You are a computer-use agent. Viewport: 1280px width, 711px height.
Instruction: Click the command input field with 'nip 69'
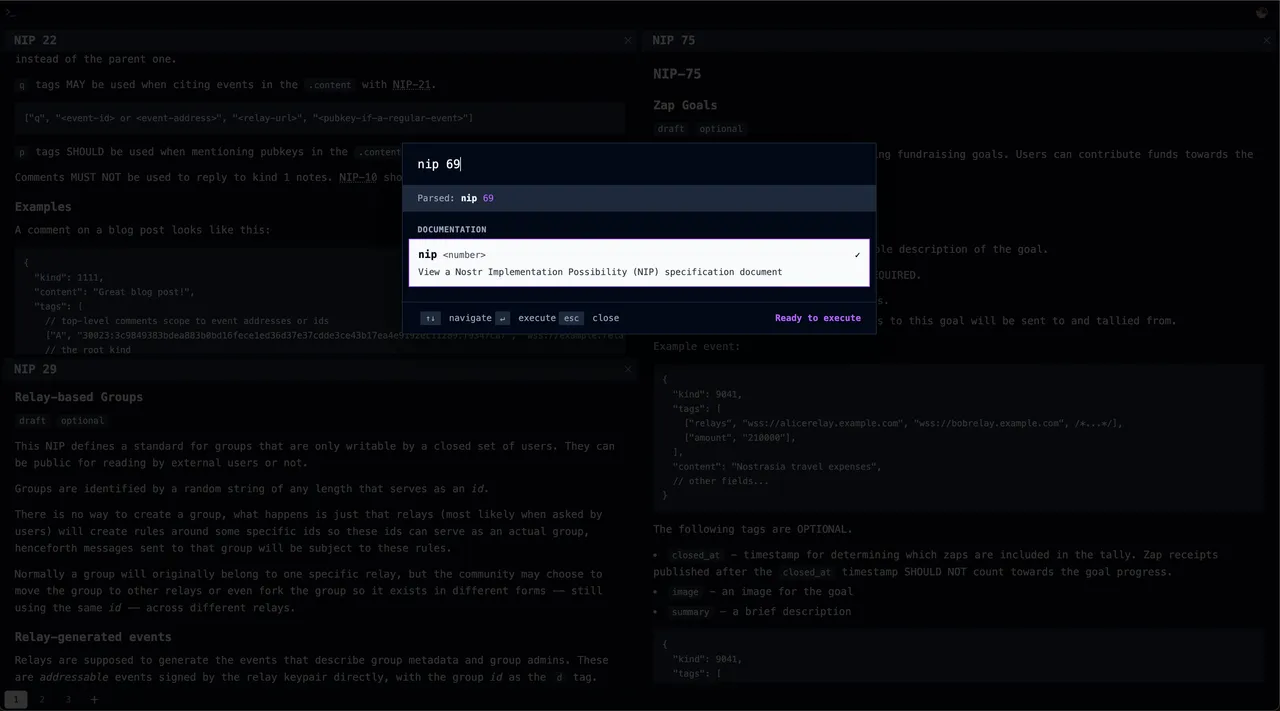coord(638,164)
